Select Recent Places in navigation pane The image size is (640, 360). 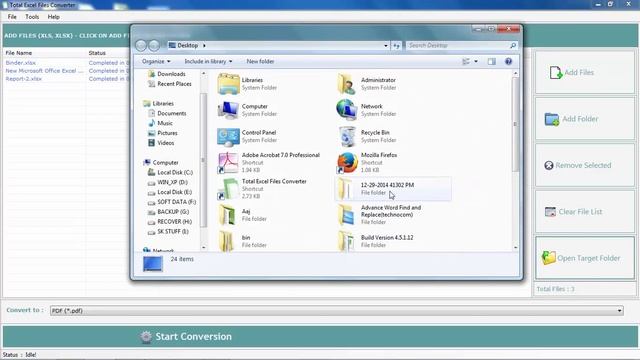click(x=174, y=84)
